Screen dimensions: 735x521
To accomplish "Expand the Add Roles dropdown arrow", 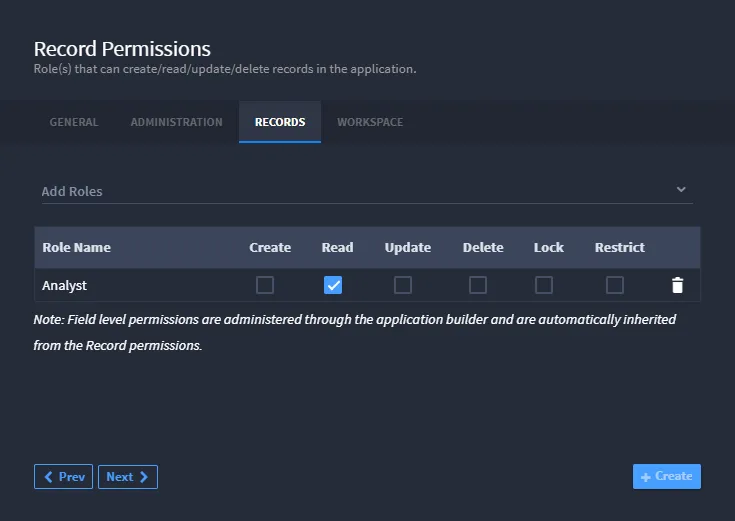I will pos(681,189).
